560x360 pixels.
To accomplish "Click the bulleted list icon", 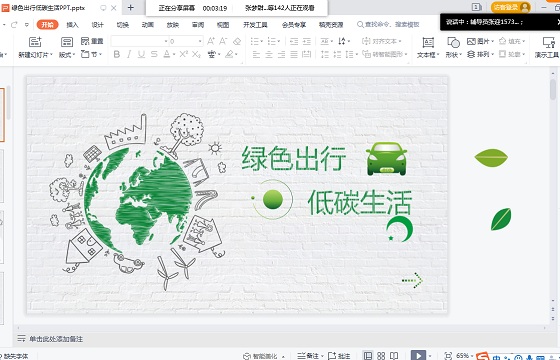I will [x=255, y=41].
